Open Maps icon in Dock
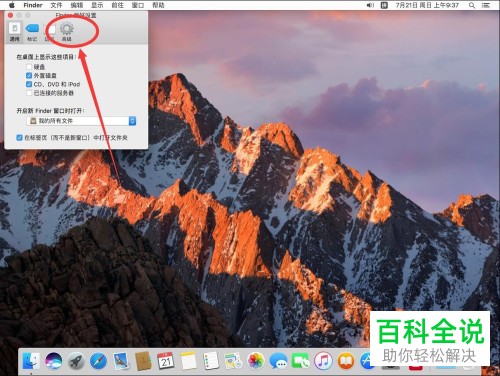Viewport: 500px width, 376px height. point(233,361)
